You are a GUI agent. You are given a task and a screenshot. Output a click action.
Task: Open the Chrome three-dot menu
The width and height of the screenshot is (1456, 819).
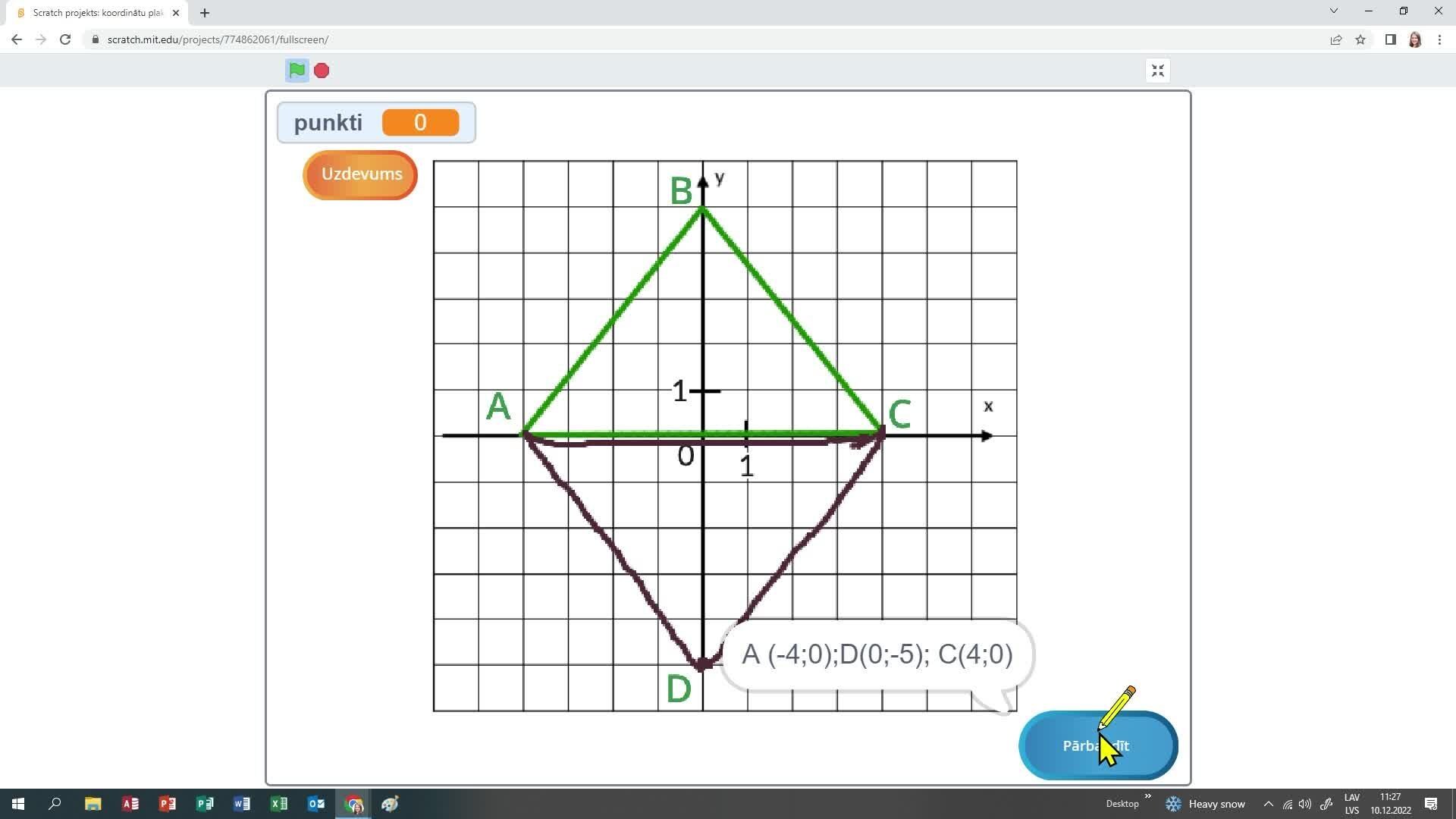click(x=1439, y=39)
